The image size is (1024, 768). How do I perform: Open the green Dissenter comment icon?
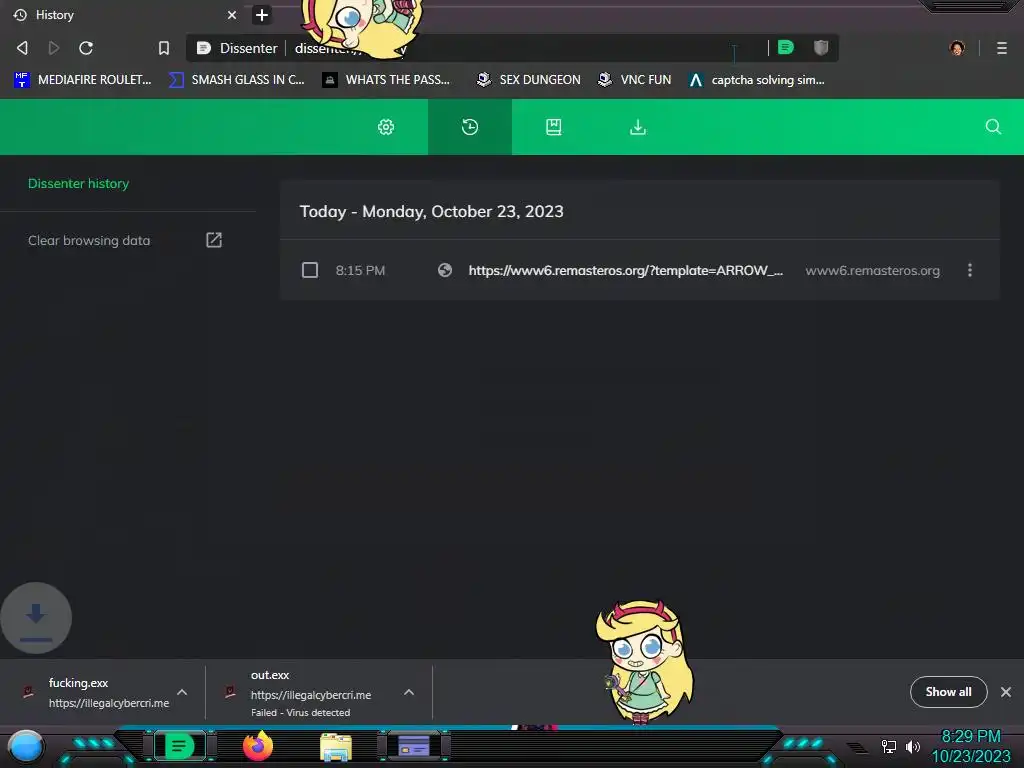coord(786,47)
